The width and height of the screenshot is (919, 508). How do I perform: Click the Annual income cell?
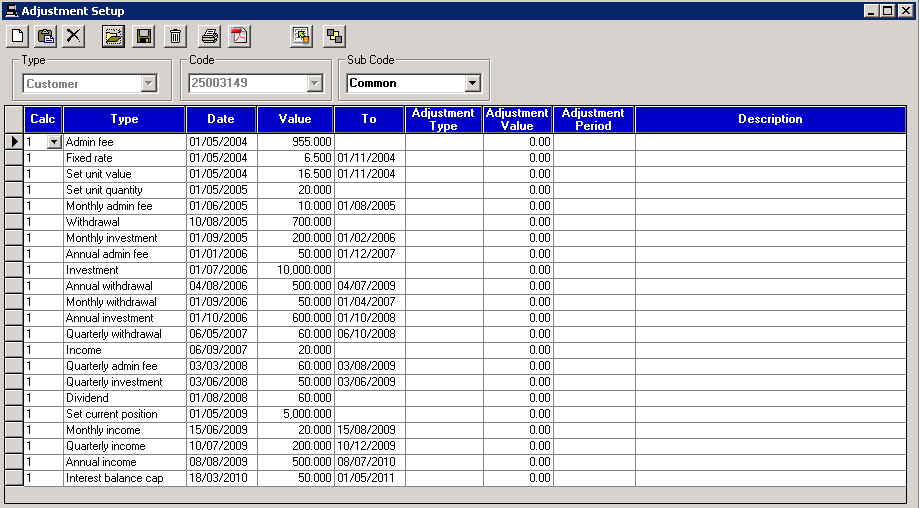pyautogui.click(x=124, y=462)
